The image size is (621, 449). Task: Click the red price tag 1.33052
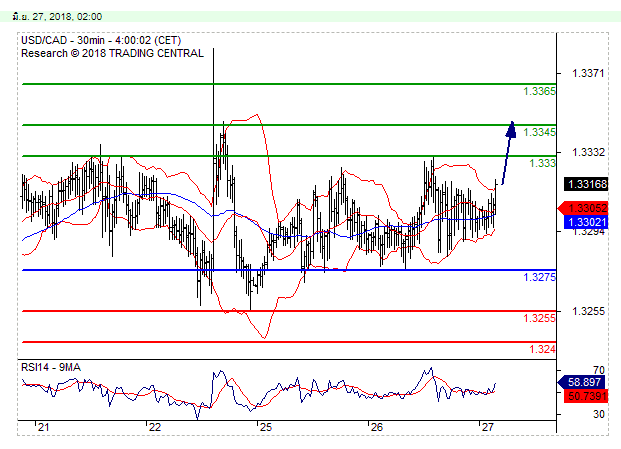583,208
